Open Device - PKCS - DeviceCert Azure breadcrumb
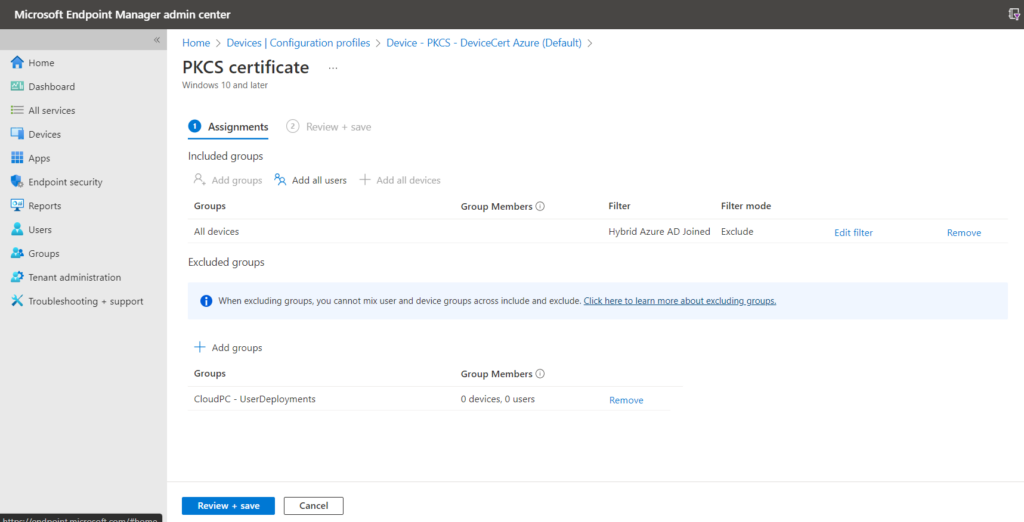 [x=484, y=42]
